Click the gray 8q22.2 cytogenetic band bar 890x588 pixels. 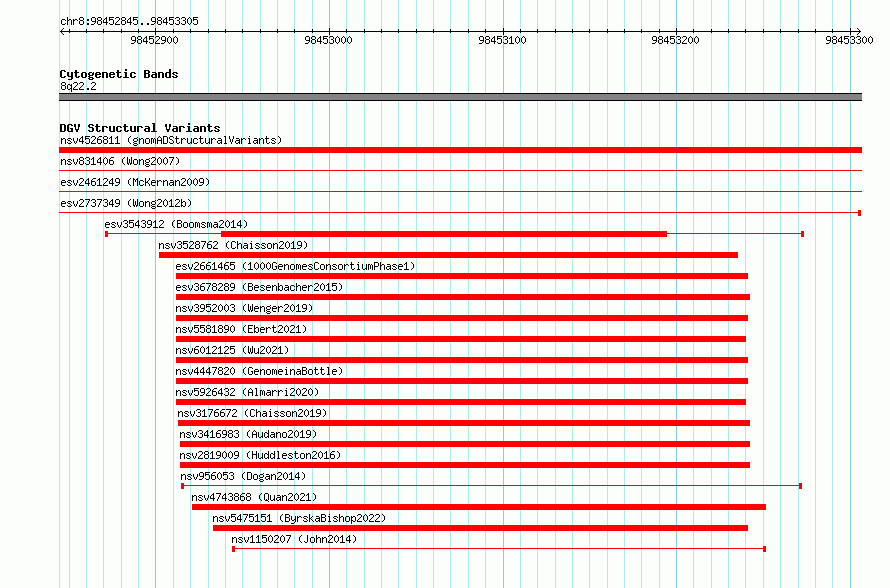(x=460, y=97)
